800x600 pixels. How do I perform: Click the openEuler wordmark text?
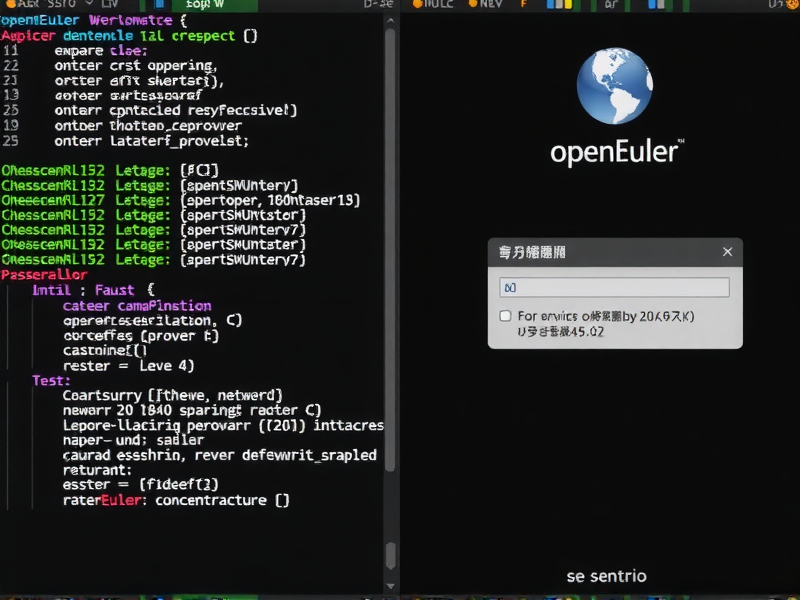[x=615, y=152]
